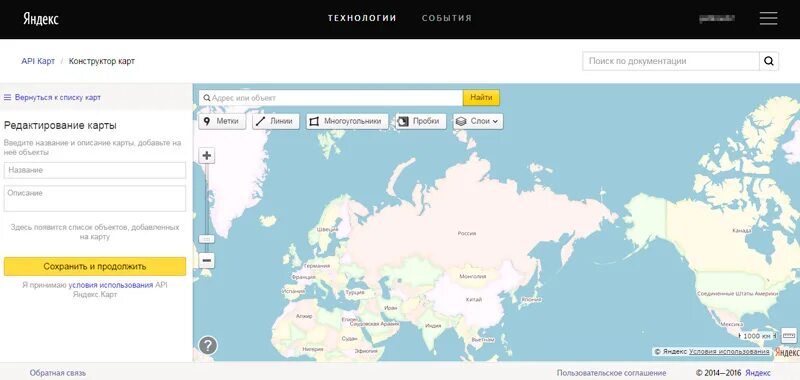Image resolution: width=800 pixels, height=380 pixels.
Task: Click the Германия label on map
Action: click(316, 266)
